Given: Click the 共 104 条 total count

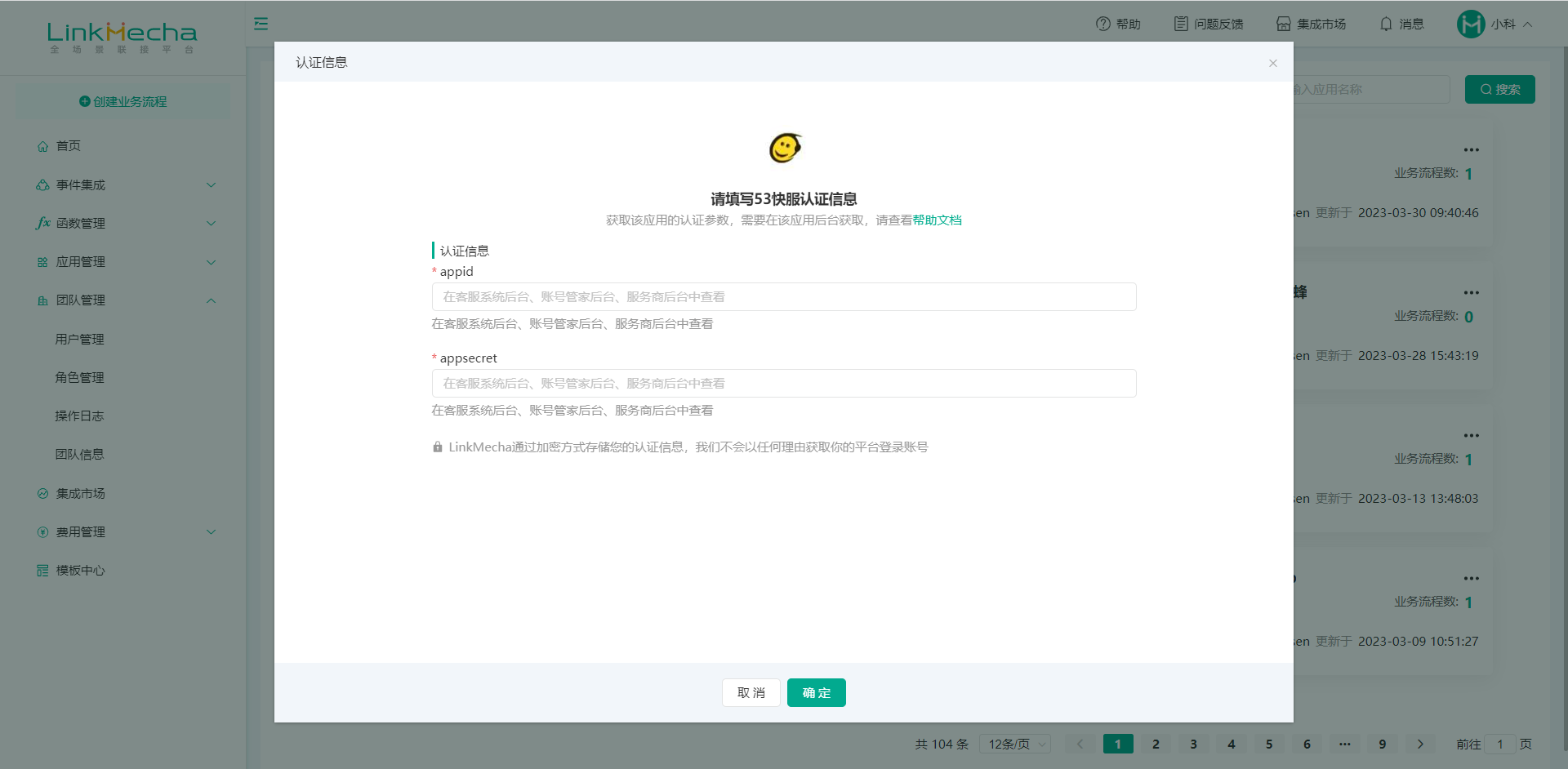Looking at the screenshot, I should 942,745.
